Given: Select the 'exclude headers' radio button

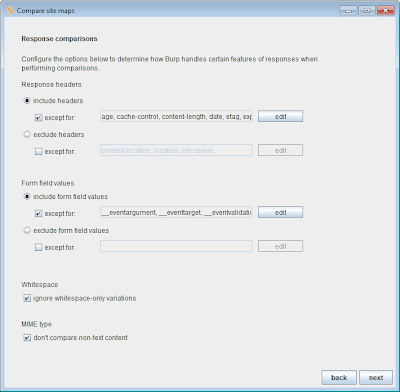Looking at the screenshot, I should pos(27,134).
